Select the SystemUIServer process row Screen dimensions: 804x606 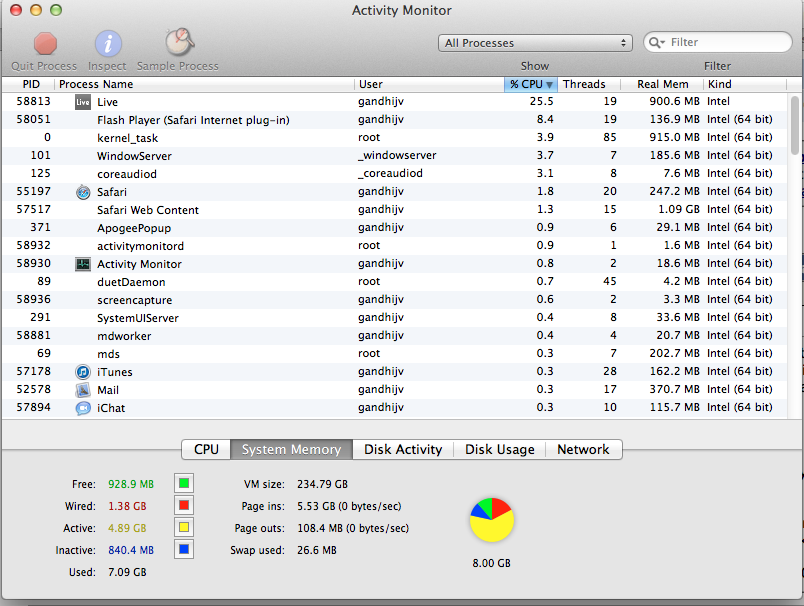coord(395,318)
